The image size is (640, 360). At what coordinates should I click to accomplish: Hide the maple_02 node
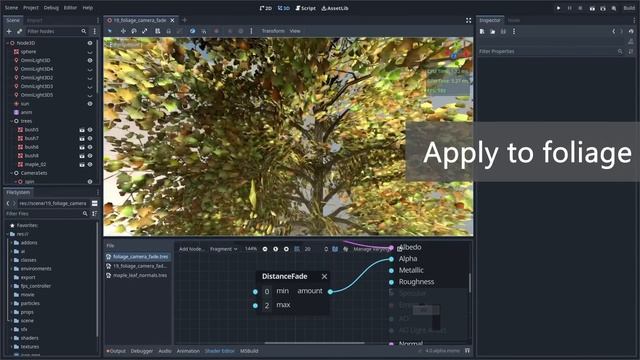click(90, 164)
